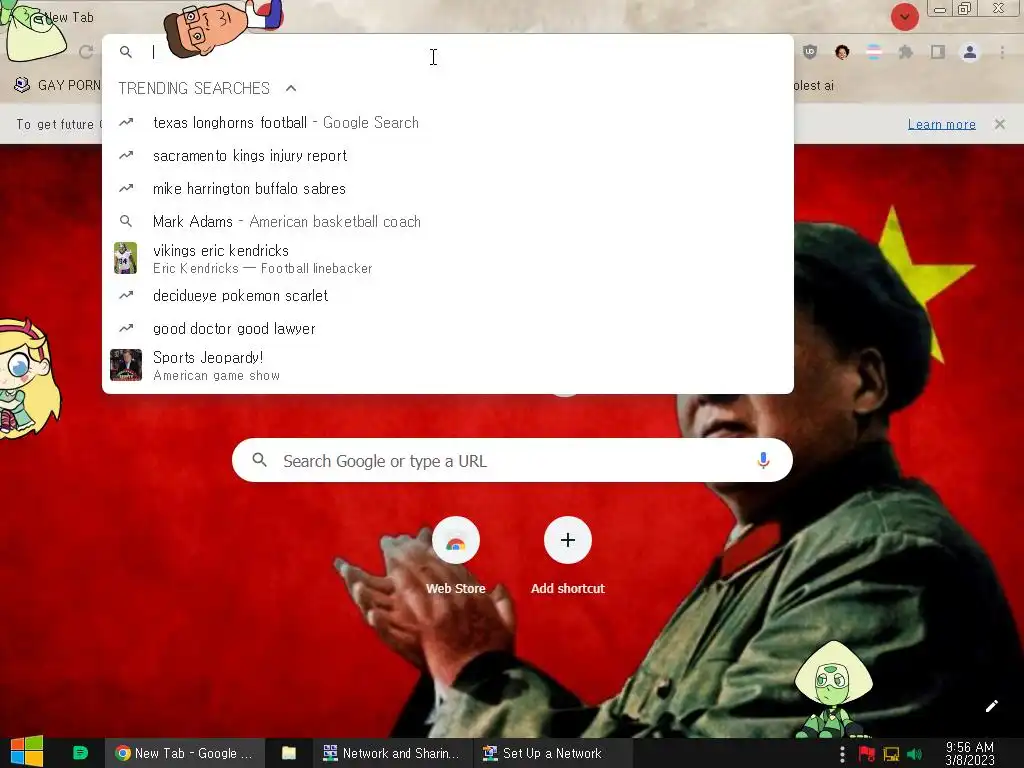
Task: Open the Chrome three-dot menu
Action: pyautogui.click(x=1002, y=52)
